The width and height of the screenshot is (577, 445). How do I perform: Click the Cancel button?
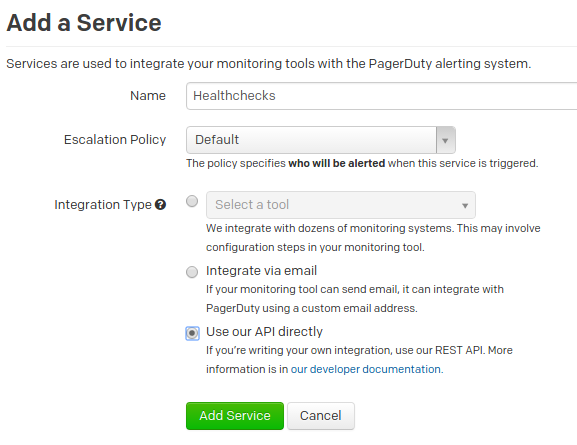(321, 416)
